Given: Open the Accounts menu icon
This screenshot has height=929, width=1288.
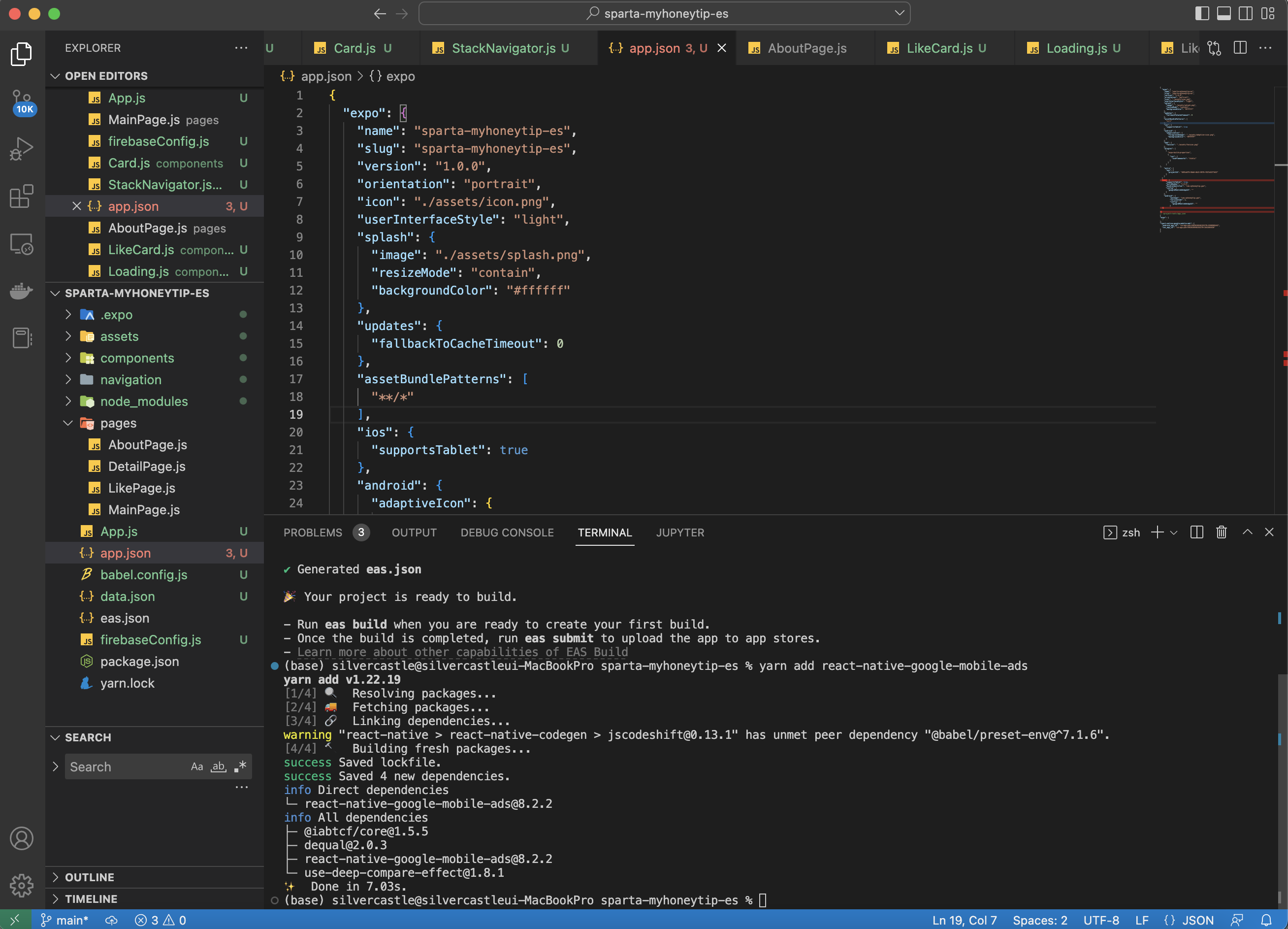Looking at the screenshot, I should pos(22,839).
